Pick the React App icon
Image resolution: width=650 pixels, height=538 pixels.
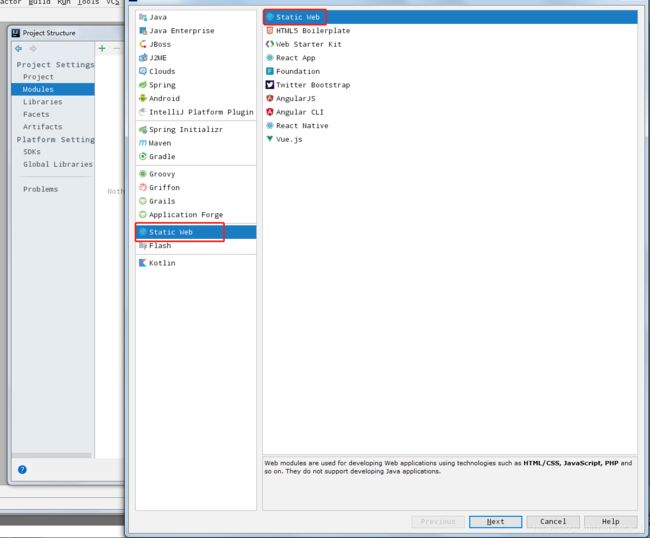(270, 58)
